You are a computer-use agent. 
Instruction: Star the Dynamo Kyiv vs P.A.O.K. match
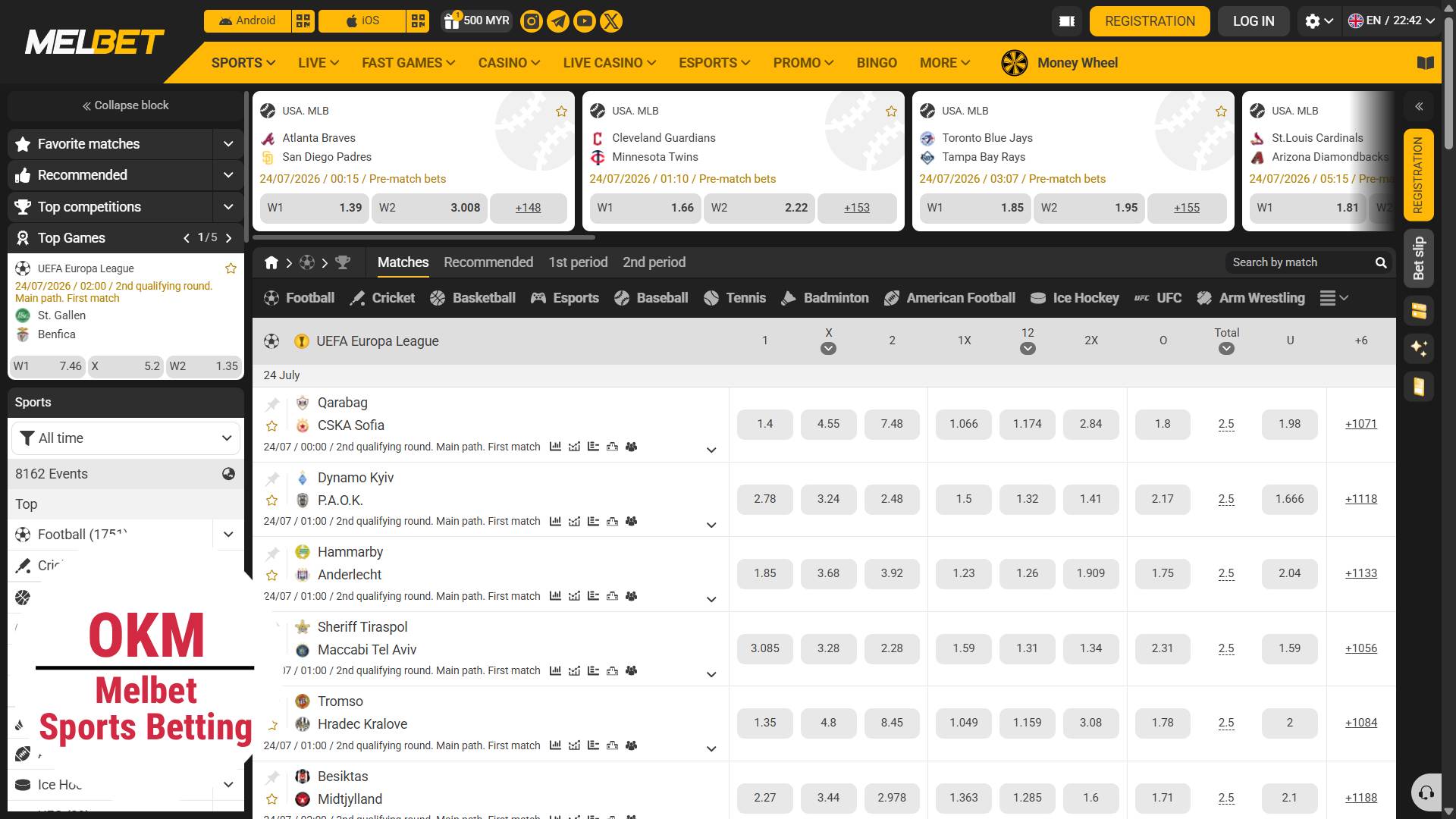[272, 500]
